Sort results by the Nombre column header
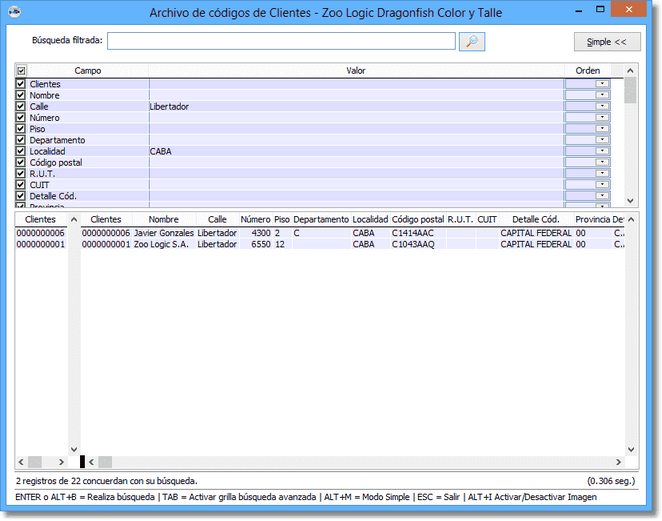The height and width of the screenshot is (521, 662). click(164, 220)
